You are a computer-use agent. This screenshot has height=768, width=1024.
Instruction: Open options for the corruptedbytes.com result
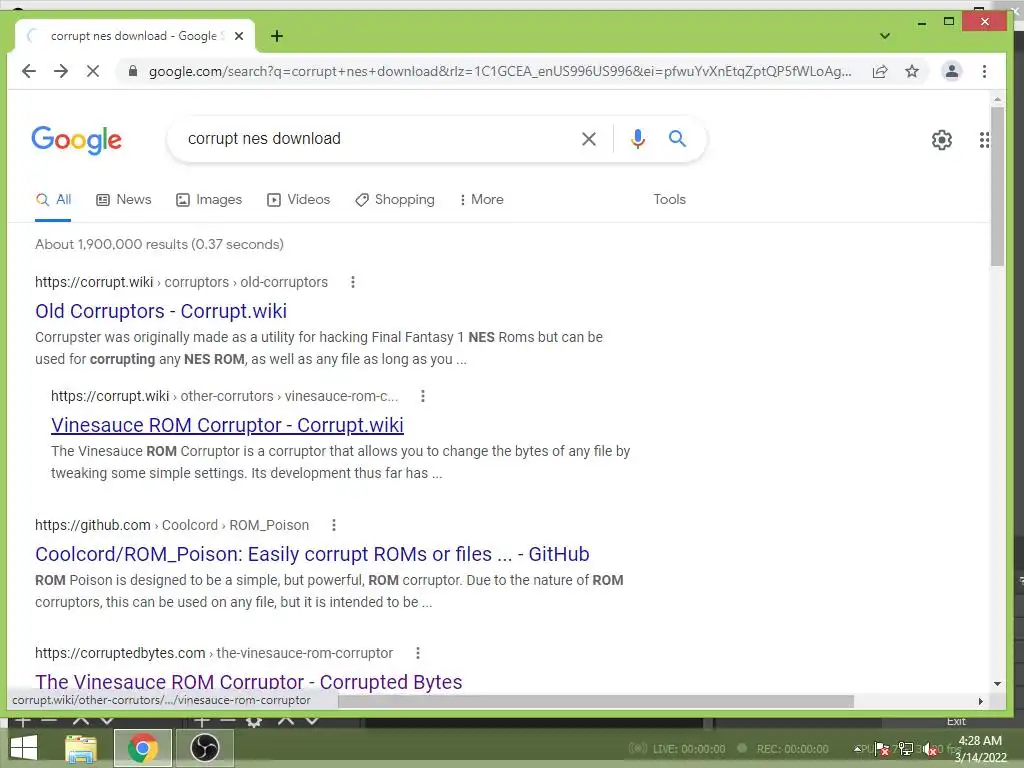(x=418, y=653)
